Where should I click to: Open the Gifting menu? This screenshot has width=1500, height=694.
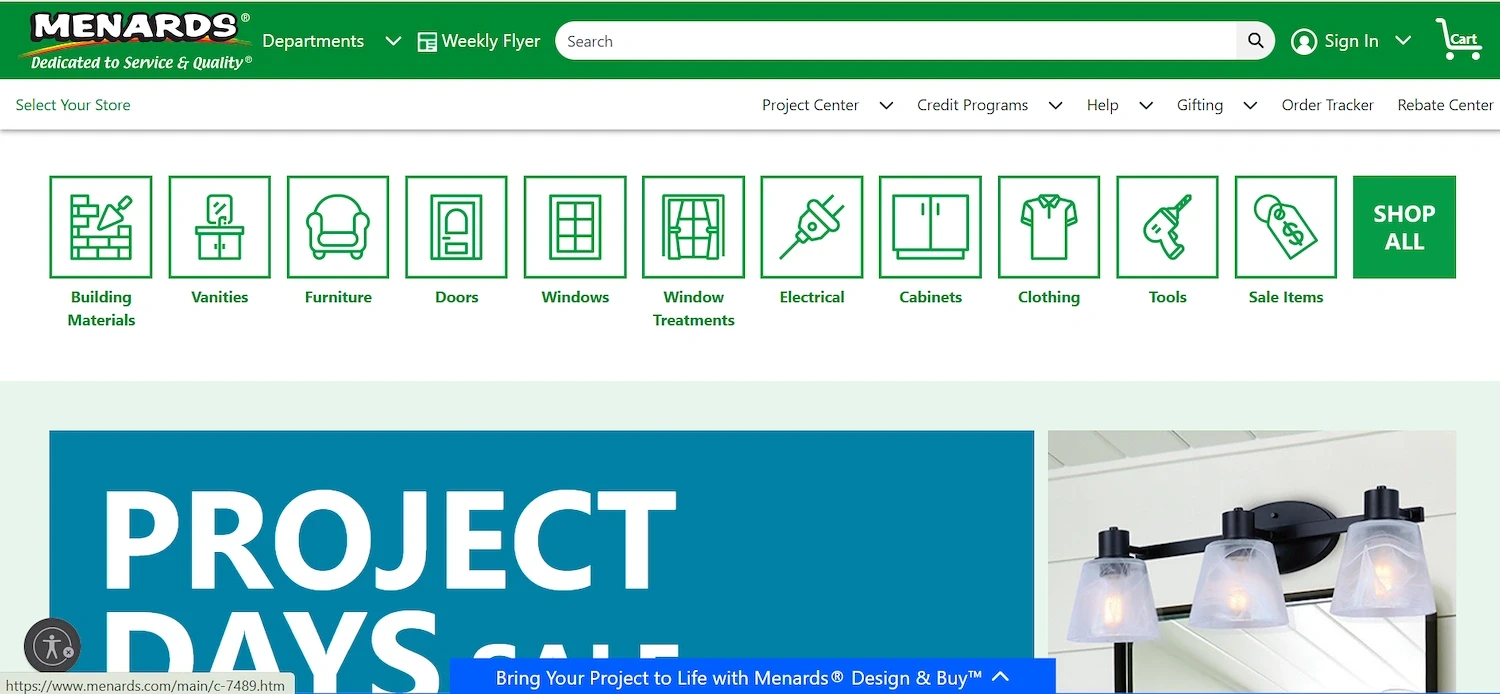pyautogui.click(x=1199, y=105)
